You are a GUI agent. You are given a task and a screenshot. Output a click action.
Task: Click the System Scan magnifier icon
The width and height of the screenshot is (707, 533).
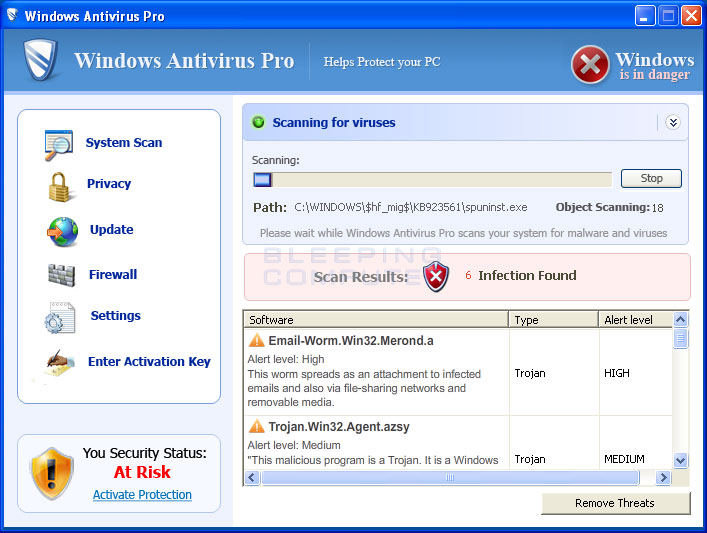point(58,144)
